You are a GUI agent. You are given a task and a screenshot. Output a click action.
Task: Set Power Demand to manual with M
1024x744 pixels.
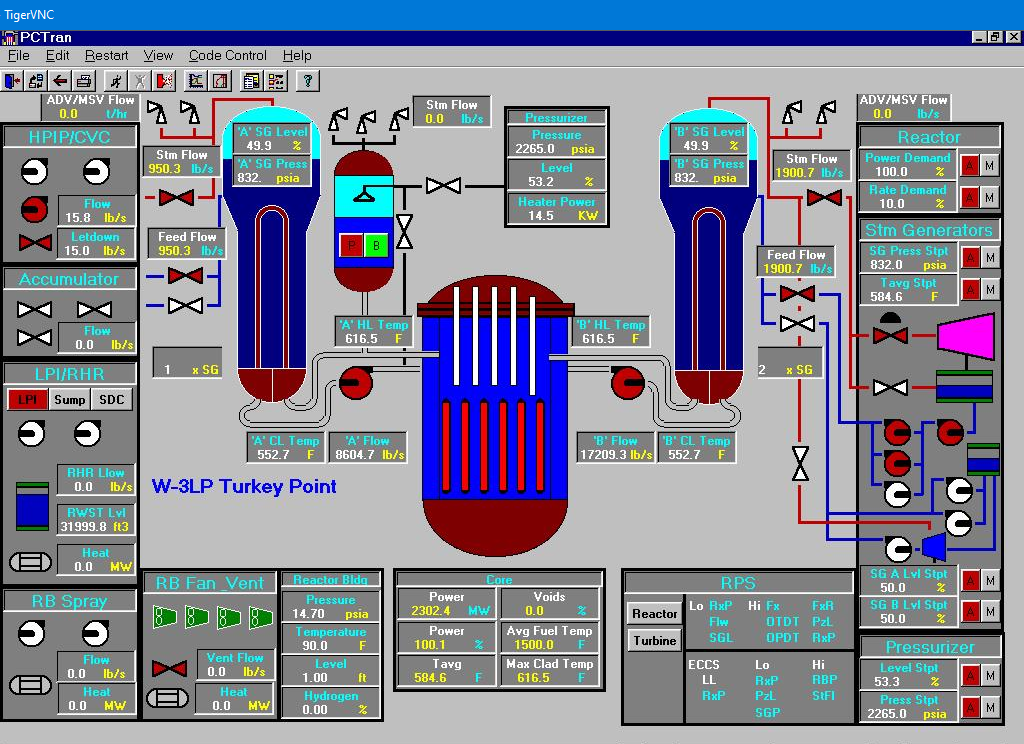tap(990, 165)
